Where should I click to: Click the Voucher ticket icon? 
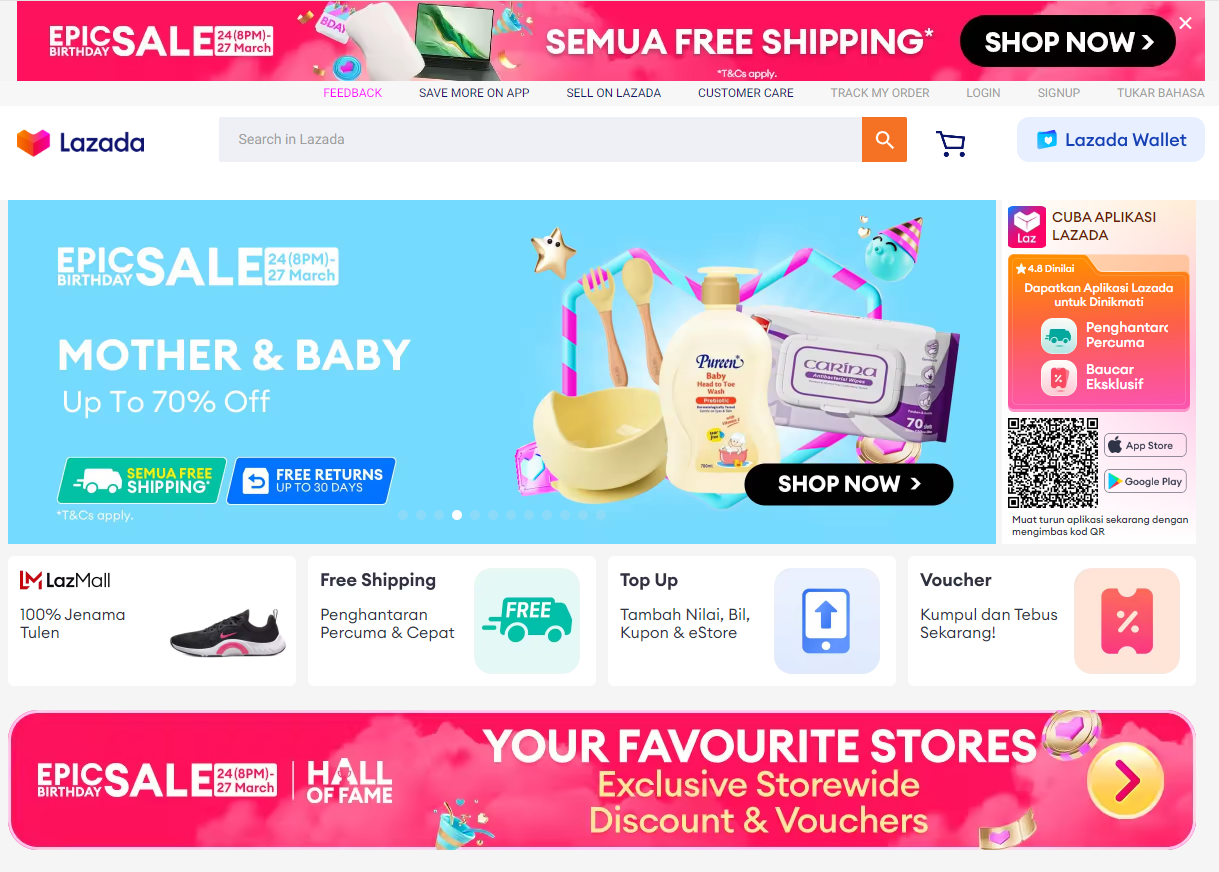[x=1127, y=620]
